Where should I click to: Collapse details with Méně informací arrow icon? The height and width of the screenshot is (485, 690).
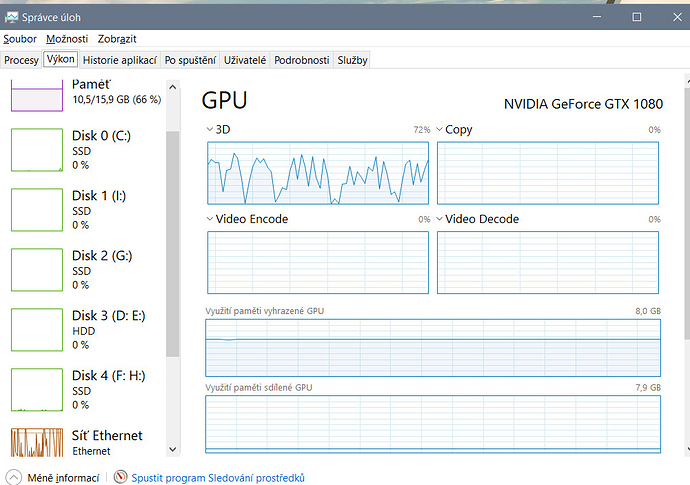click(x=14, y=478)
